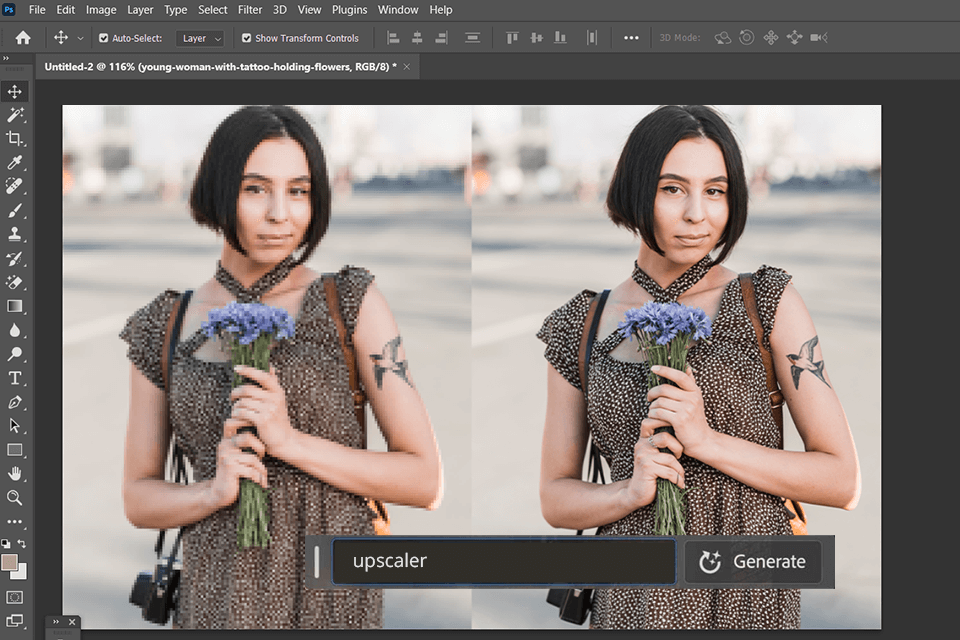Align vertical centers of layers
This screenshot has width=960, height=640.
[x=536, y=38]
